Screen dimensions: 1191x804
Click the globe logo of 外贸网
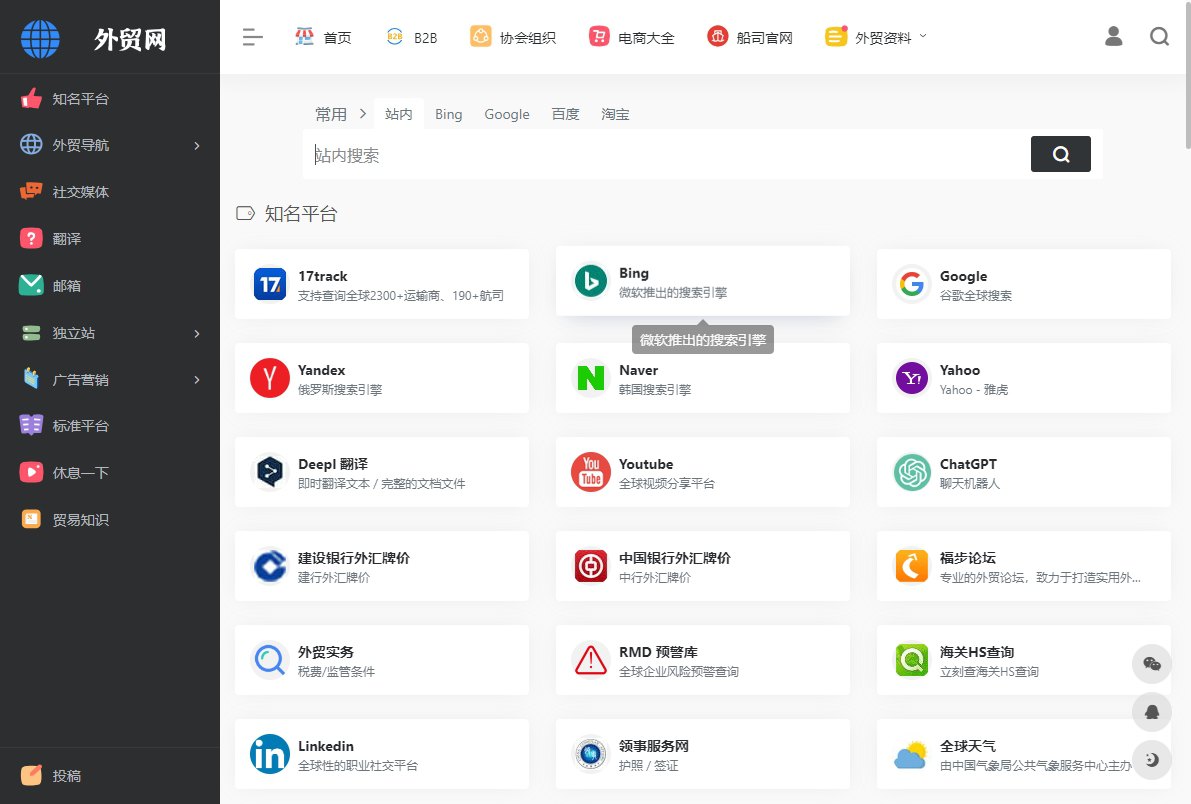pyautogui.click(x=40, y=39)
